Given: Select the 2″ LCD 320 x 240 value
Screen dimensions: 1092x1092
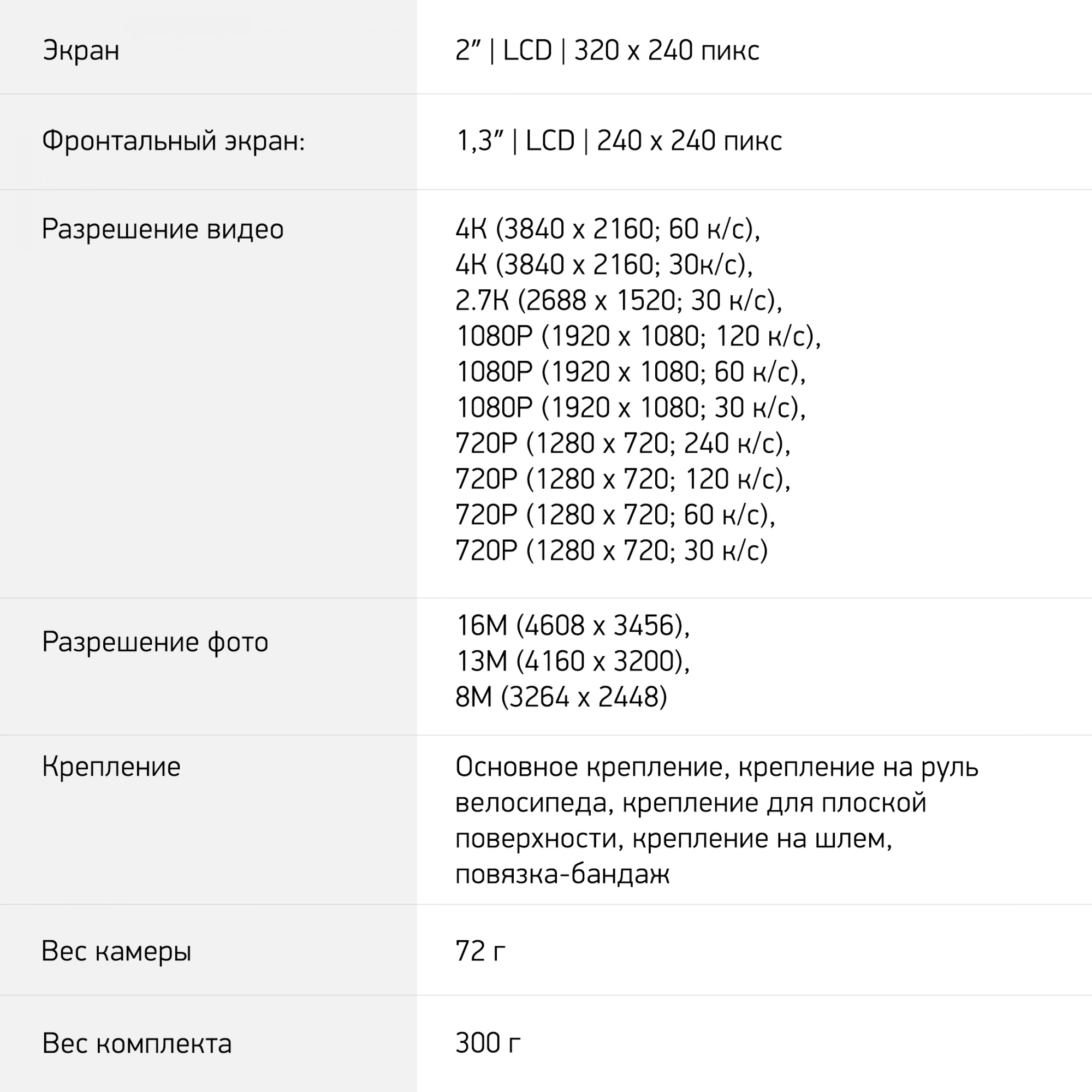Looking at the screenshot, I should coord(607,50).
